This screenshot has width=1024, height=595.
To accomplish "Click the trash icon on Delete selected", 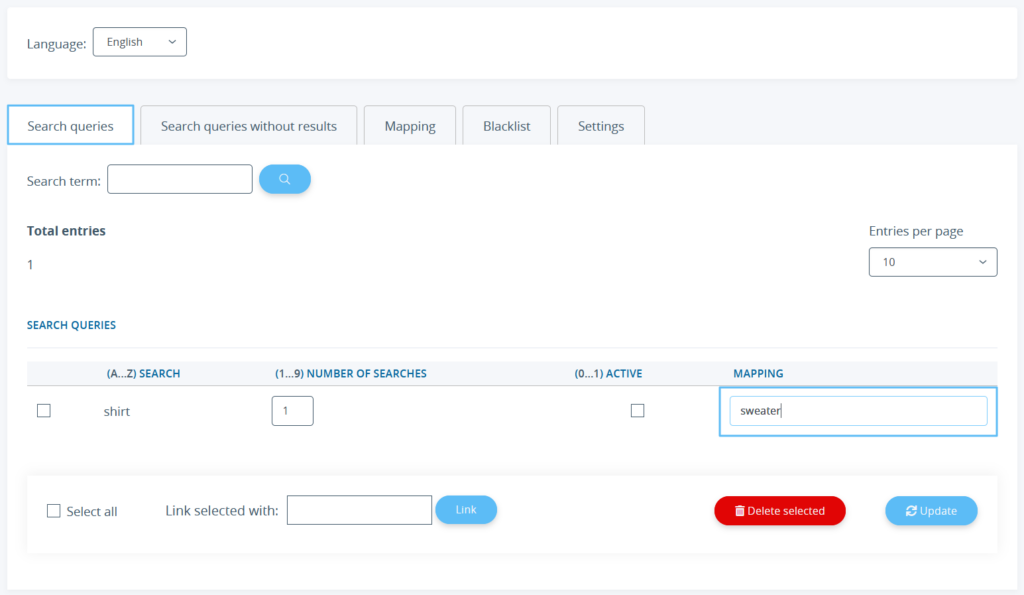I will point(742,510).
